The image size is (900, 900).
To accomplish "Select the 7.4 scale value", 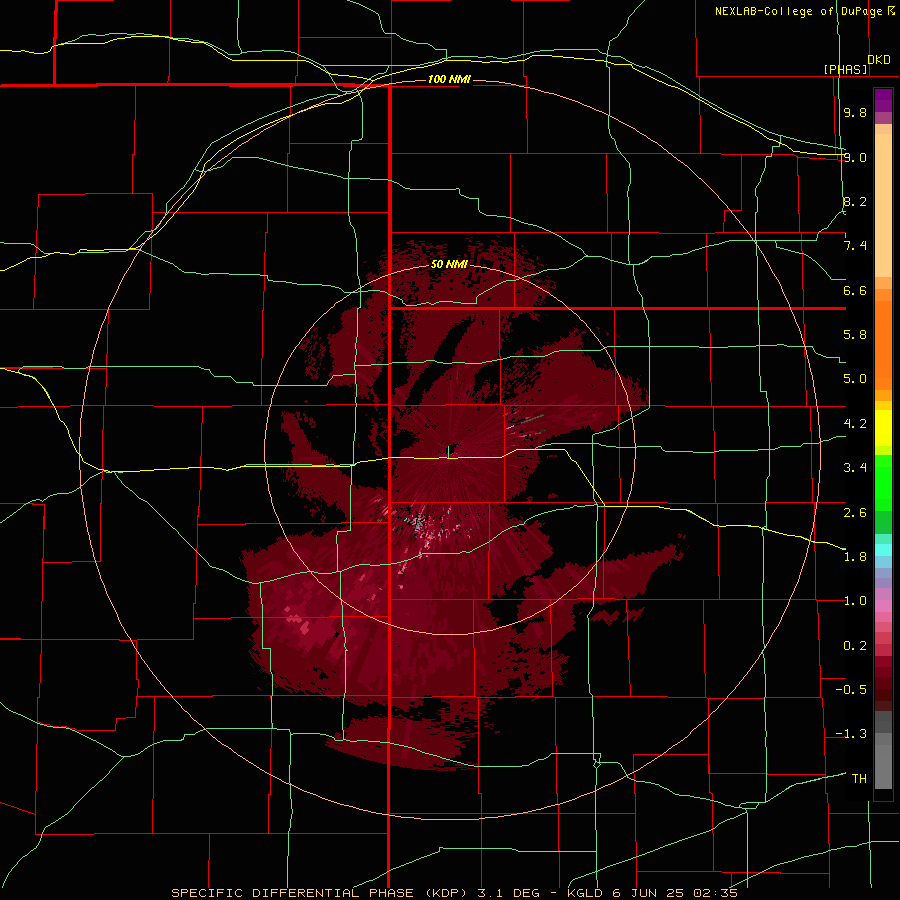I will (x=855, y=246).
